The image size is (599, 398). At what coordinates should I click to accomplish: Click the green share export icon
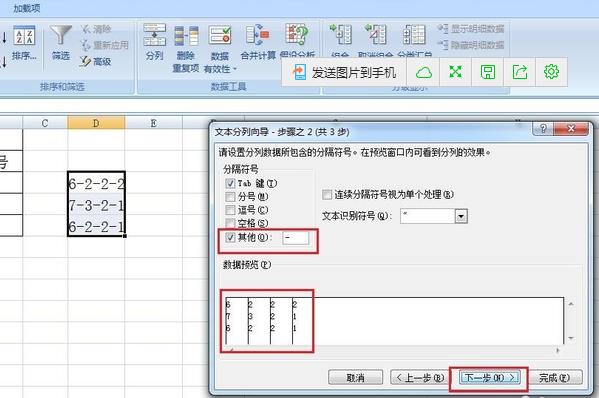click(520, 72)
